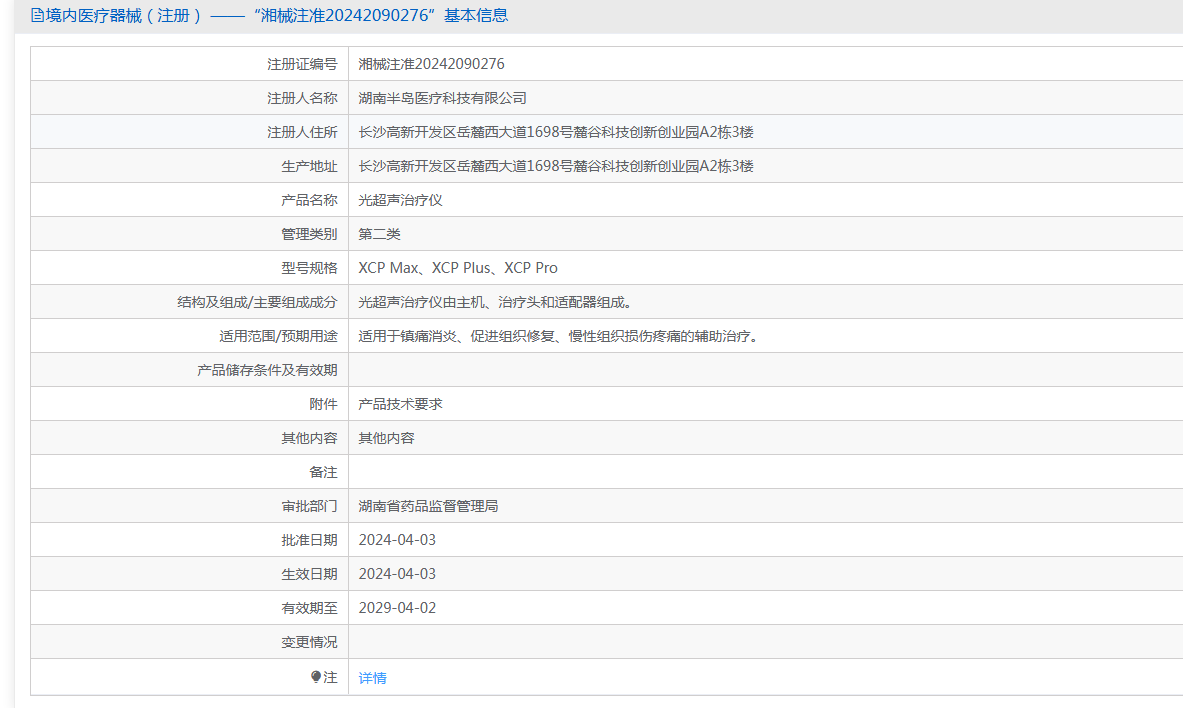
Task: Click the 变更情况 label
Action: pos(309,642)
